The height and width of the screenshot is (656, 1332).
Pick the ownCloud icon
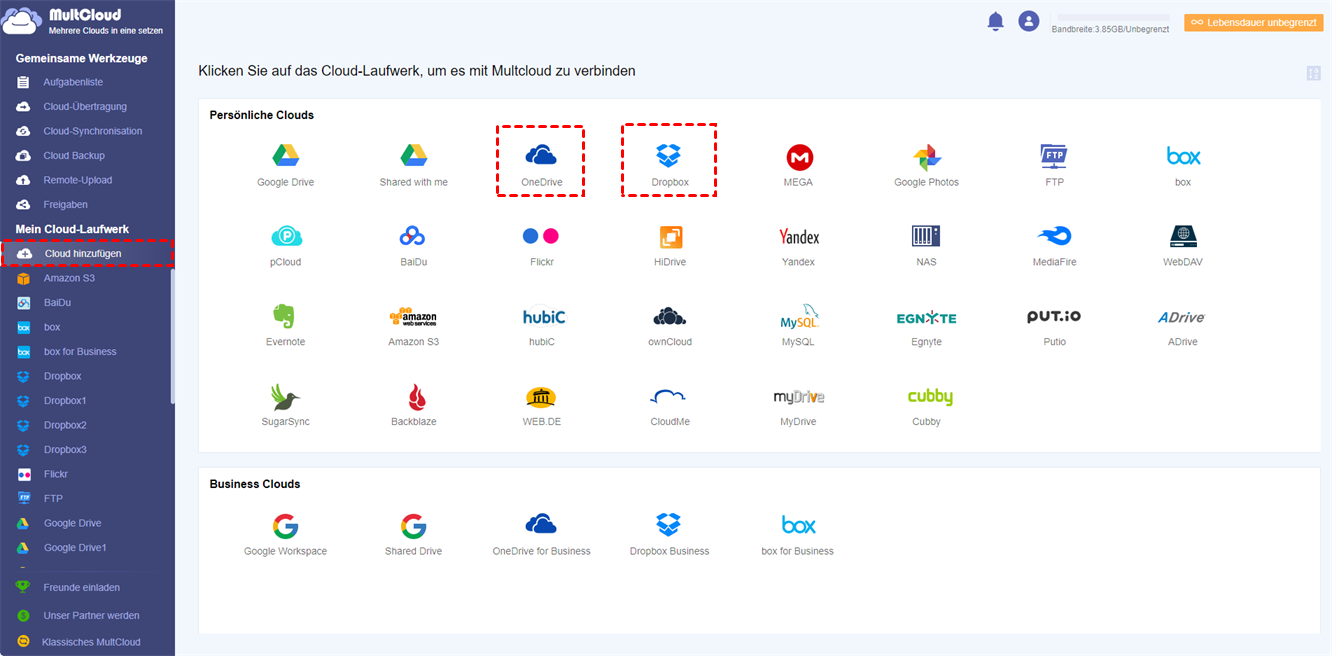[669, 325]
